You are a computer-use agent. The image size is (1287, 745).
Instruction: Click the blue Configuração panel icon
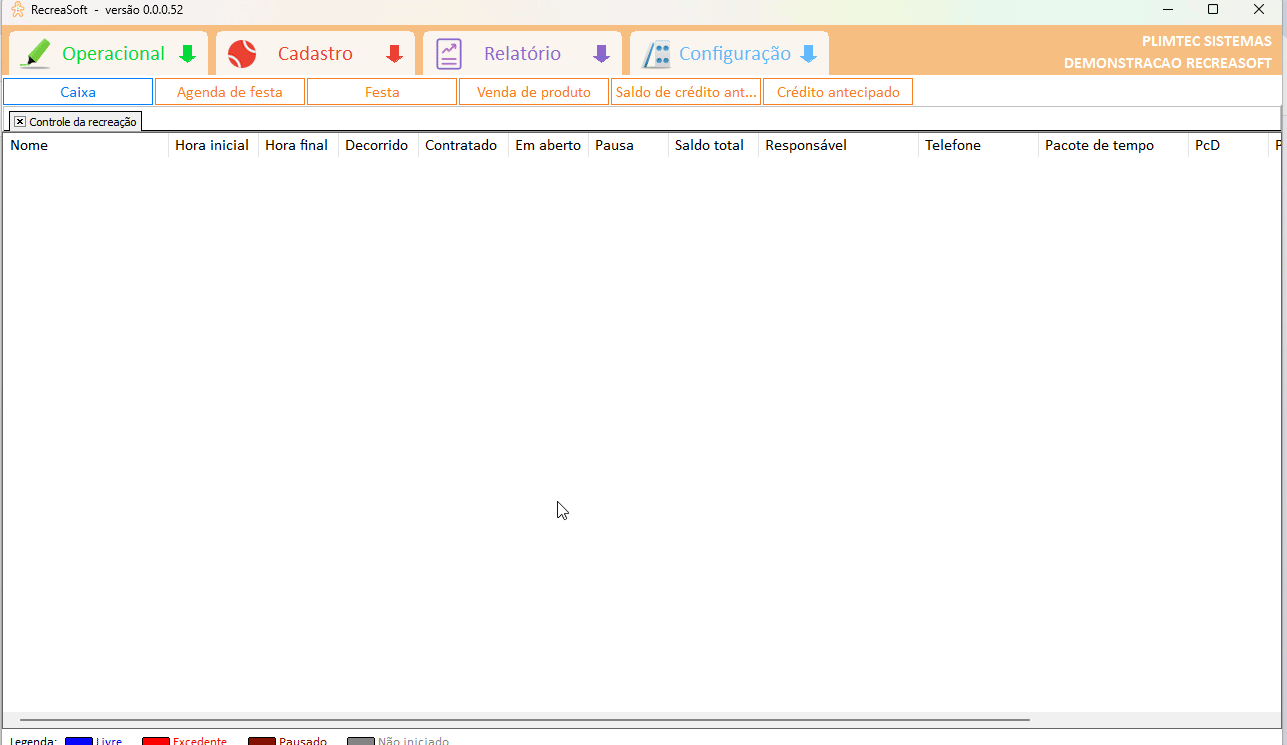pos(656,54)
